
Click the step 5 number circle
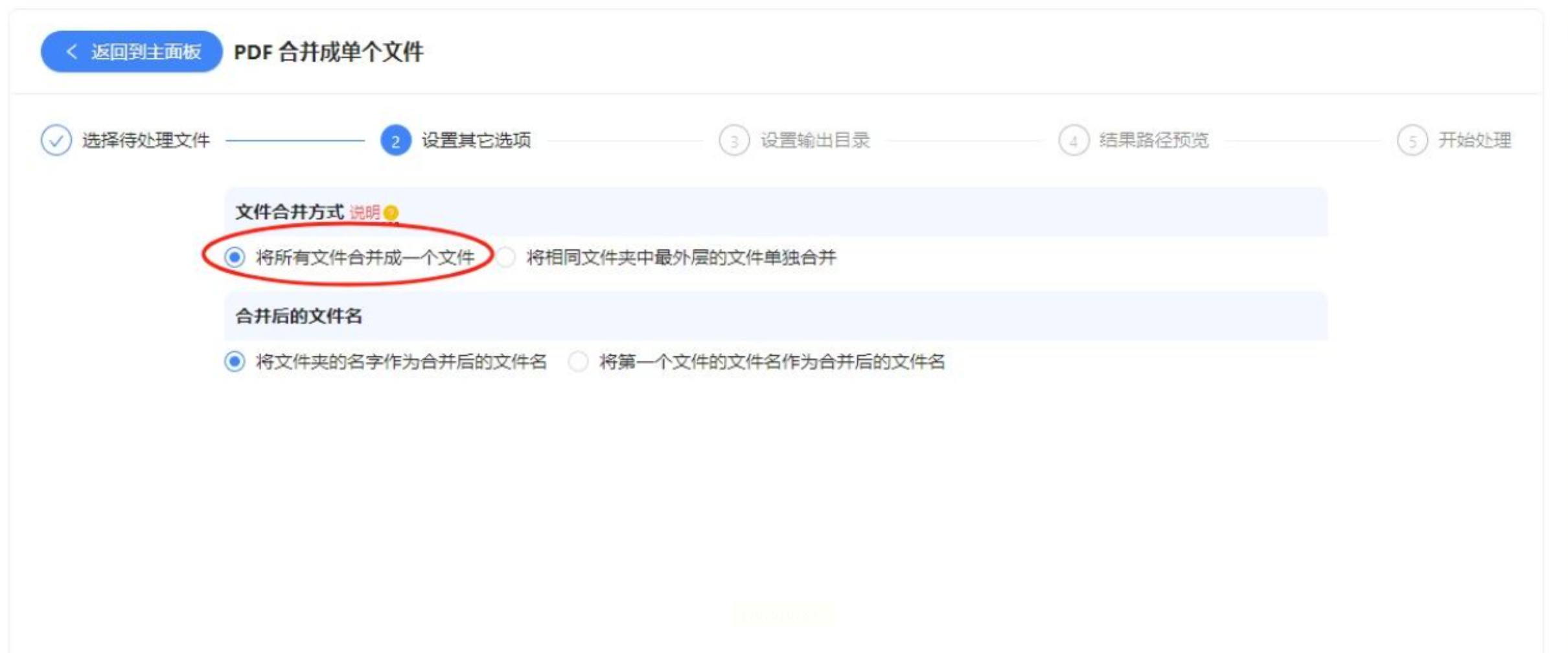(x=1412, y=141)
